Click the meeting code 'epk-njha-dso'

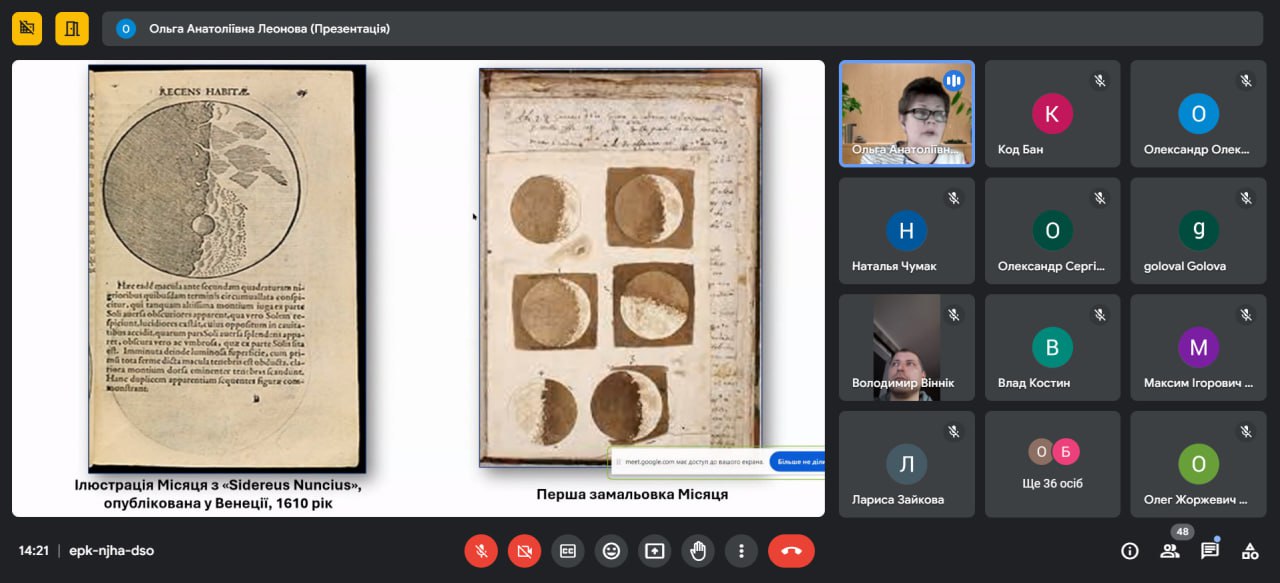click(x=111, y=550)
